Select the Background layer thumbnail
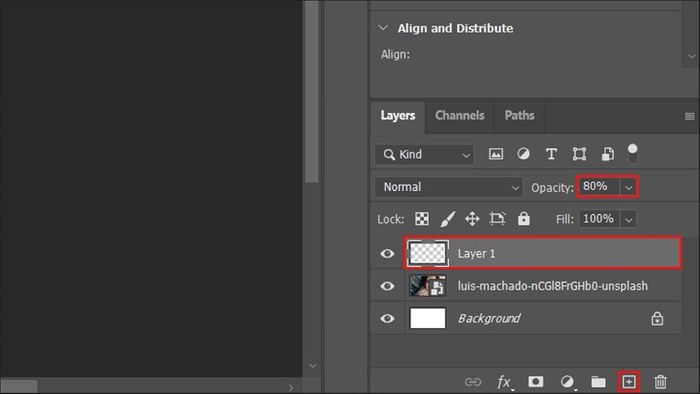Screen dimensions: 700x394 [x=428, y=318]
